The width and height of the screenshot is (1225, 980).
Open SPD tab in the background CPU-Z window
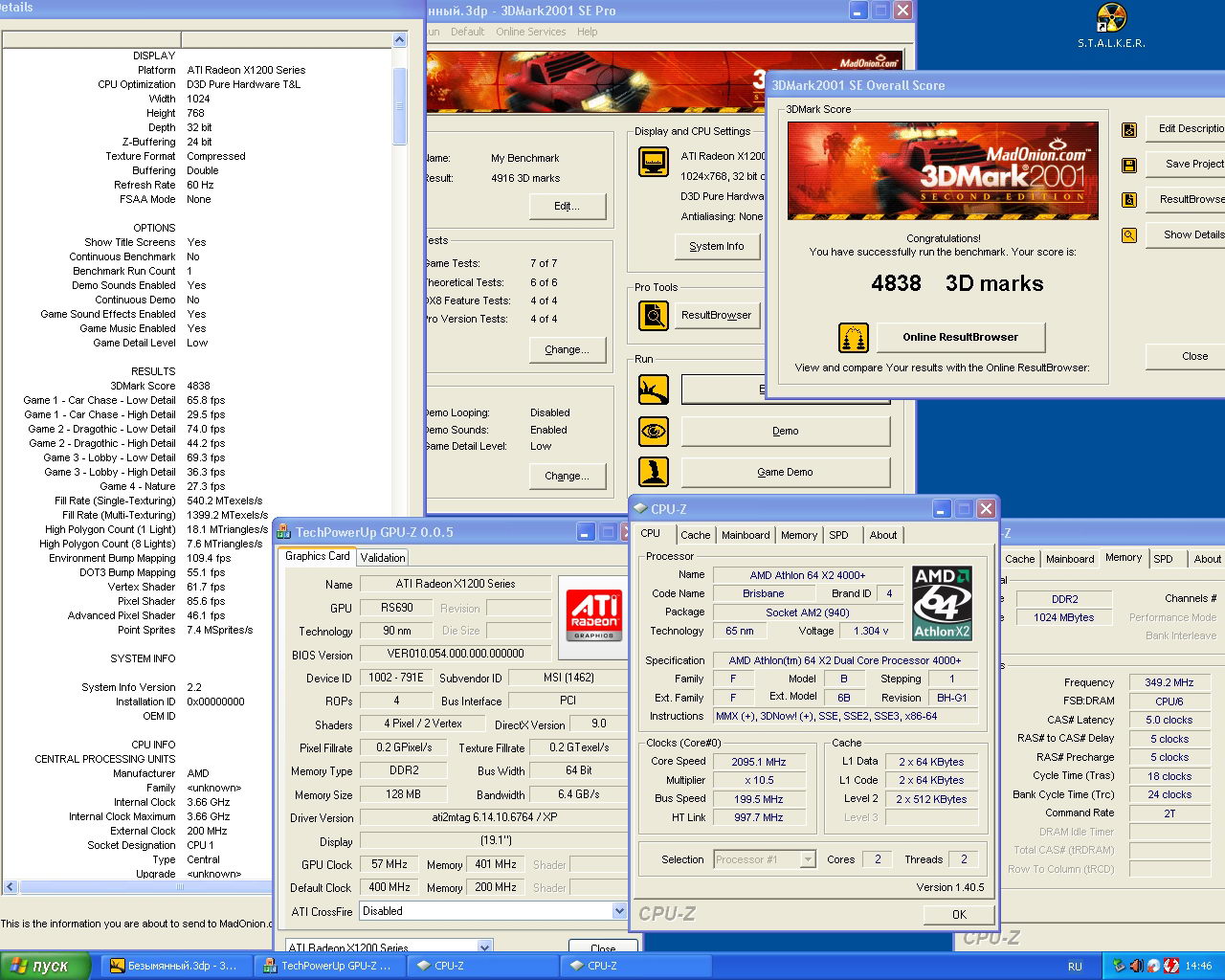(1163, 559)
